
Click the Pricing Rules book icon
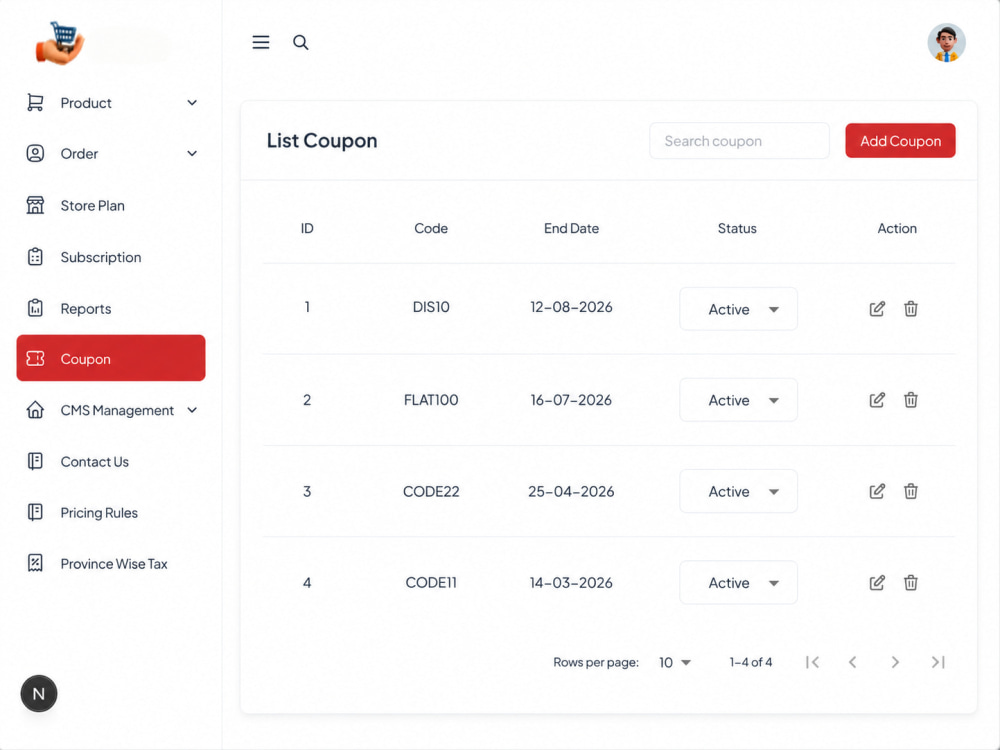35,512
